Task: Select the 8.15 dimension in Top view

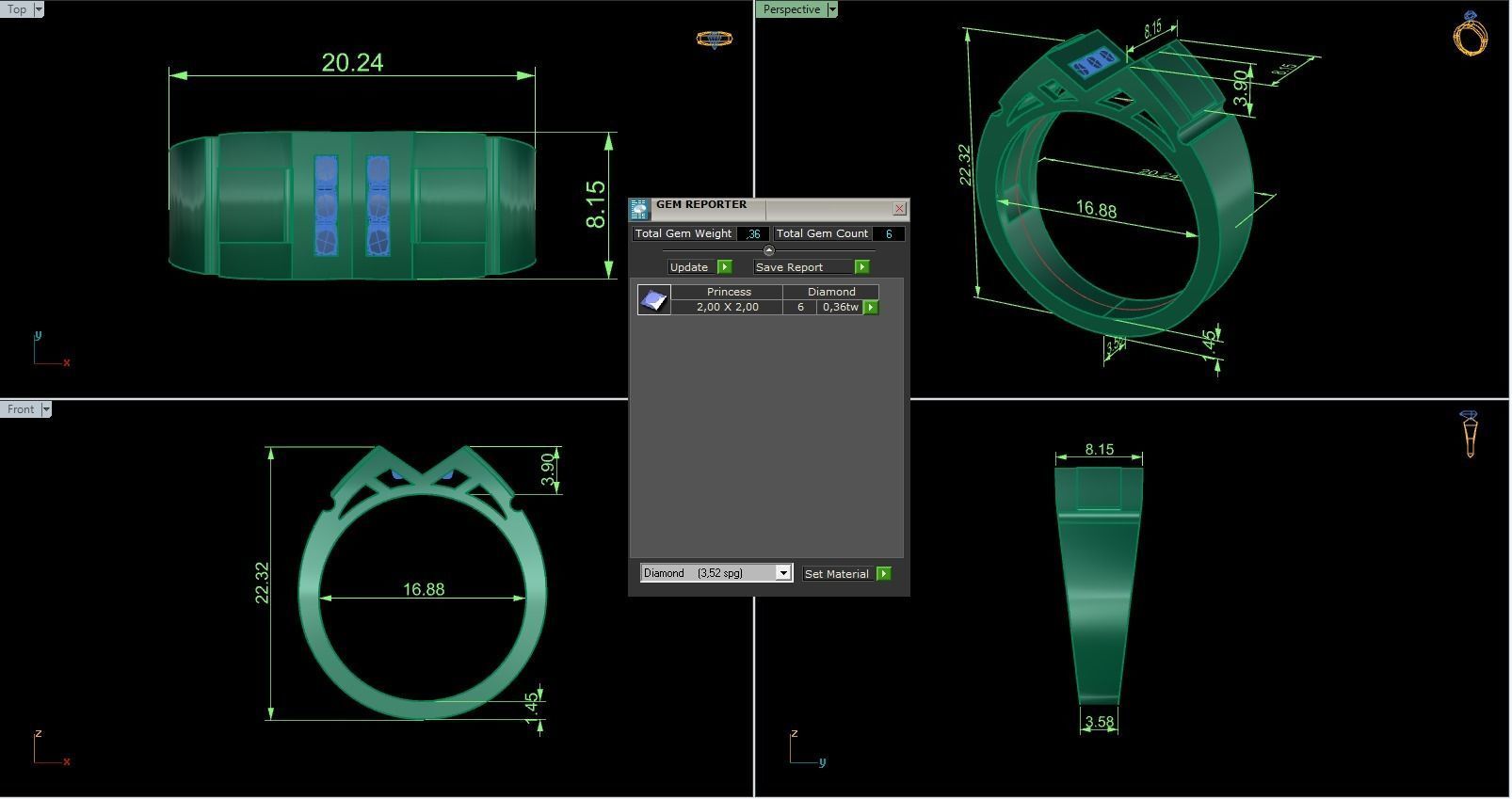Action: tap(595, 204)
